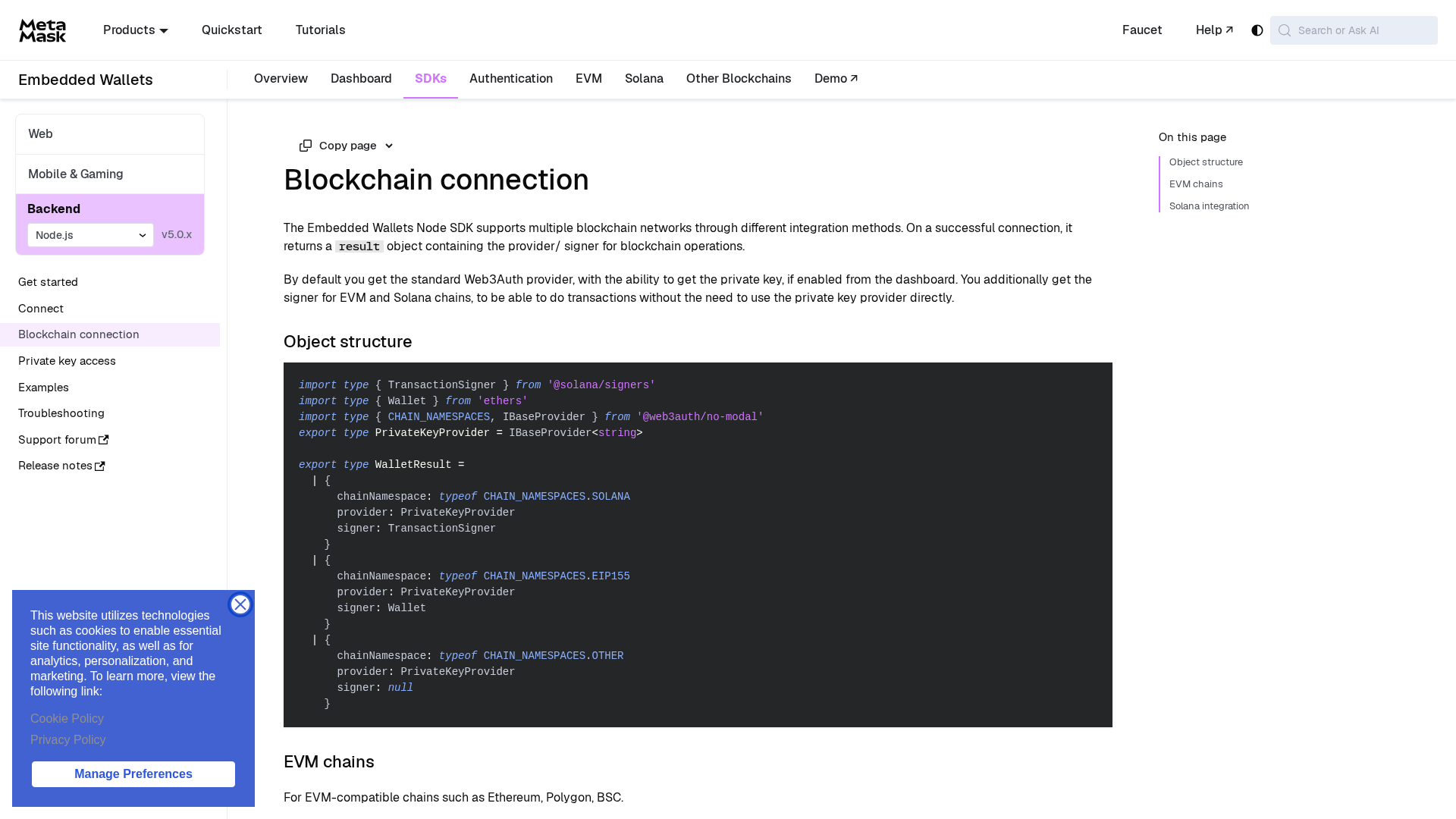The height and width of the screenshot is (819, 1456).
Task: Open the Faucet link
Action: pos(1142,30)
